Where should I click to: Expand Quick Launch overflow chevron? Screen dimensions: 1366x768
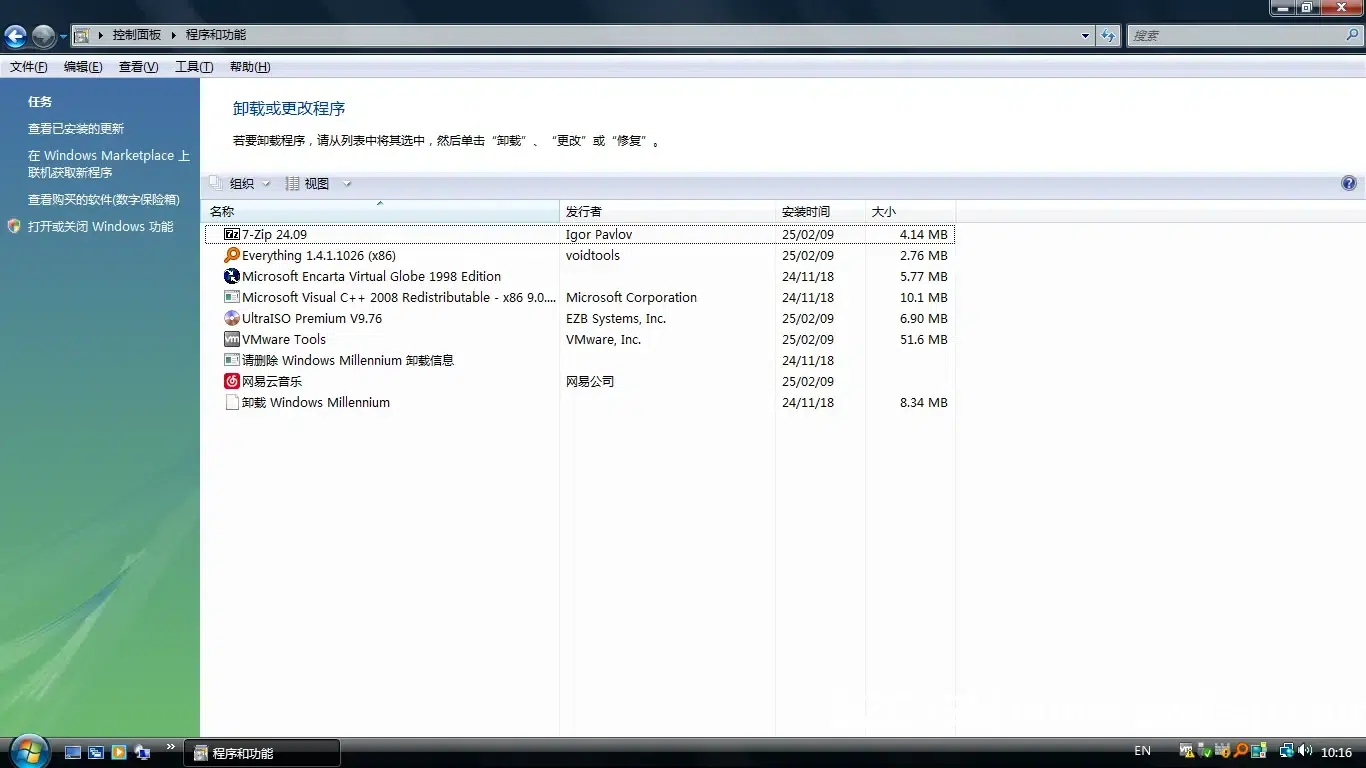[171, 747]
